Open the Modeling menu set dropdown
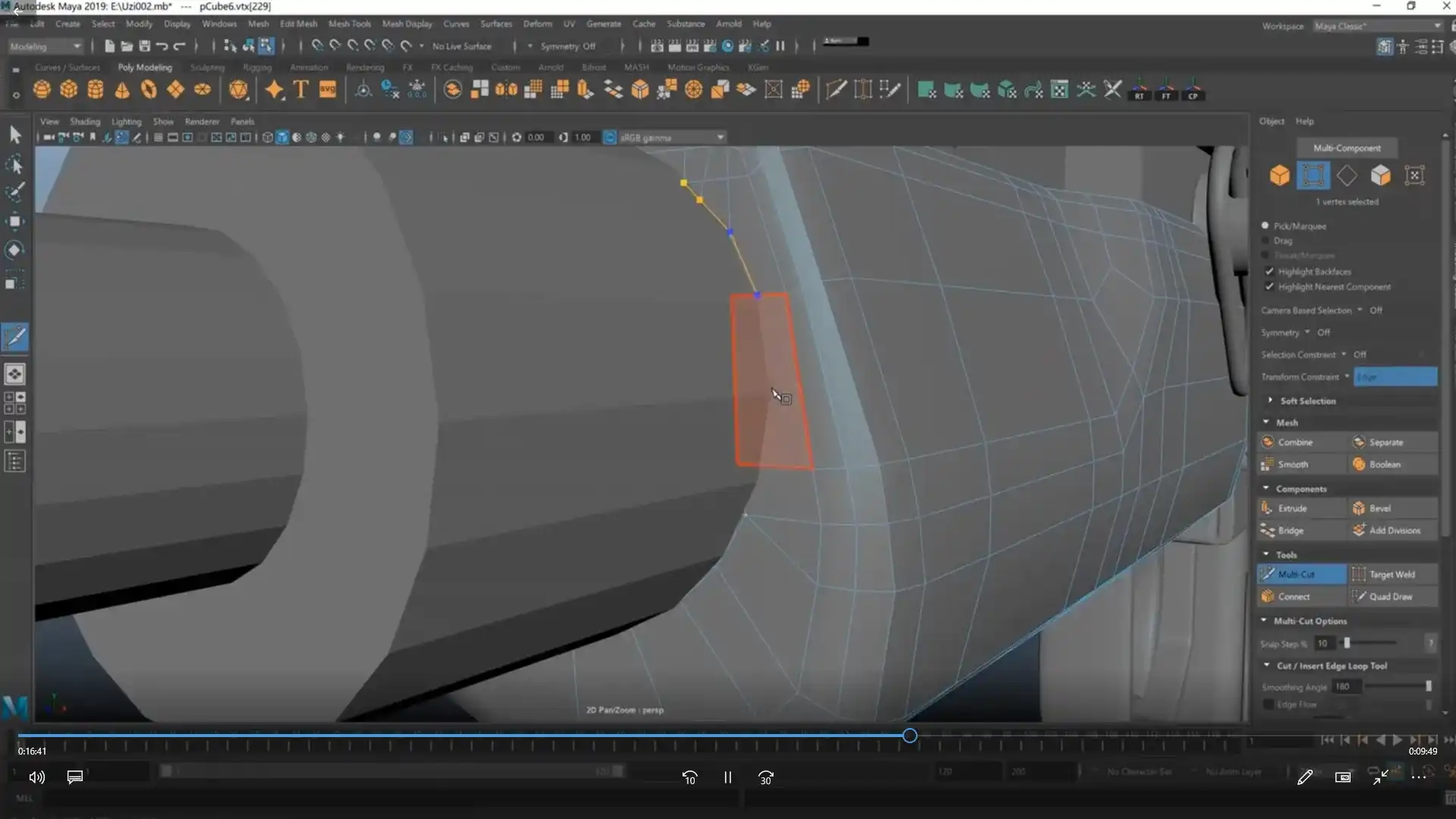The width and height of the screenshot is (1456, 819). 45,46
